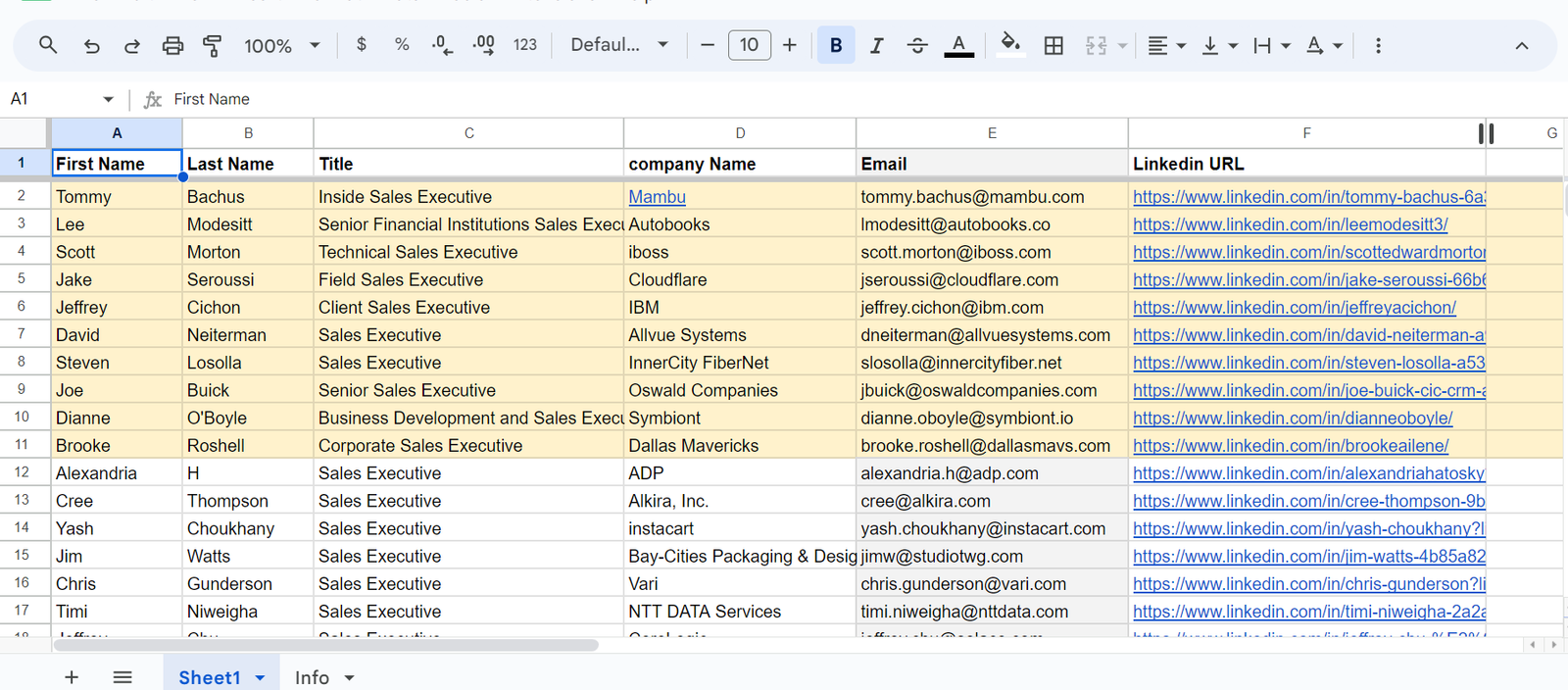Select the Cloudflare company cell
The width and height of the screenshot is (1568, 690).
point(740,279)
